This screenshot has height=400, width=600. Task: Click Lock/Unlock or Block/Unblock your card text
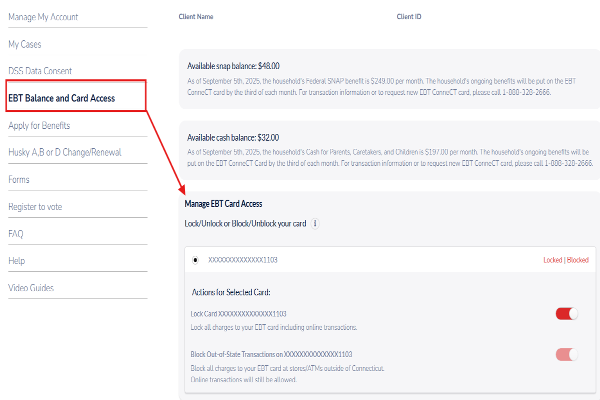(245, 224)
